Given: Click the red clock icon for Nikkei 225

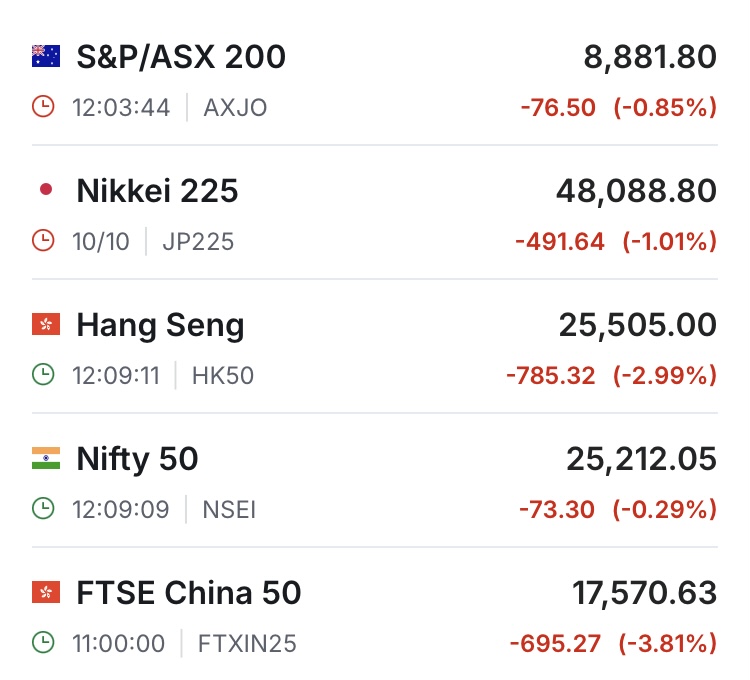Looking at the screenshot, I should pyautogui.click(x=43, y=241).
